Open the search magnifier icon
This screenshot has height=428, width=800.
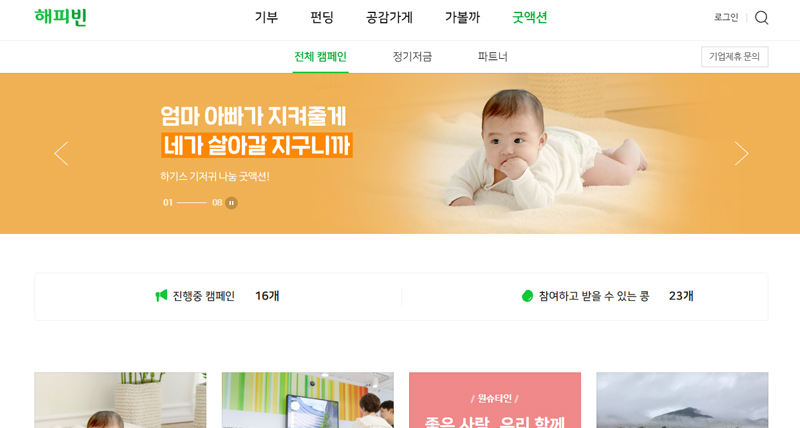761,18
